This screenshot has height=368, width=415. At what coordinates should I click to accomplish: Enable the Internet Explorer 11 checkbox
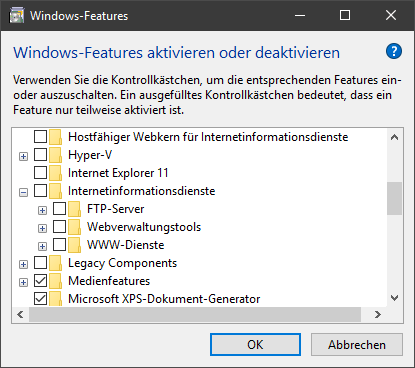coord(40,173)
